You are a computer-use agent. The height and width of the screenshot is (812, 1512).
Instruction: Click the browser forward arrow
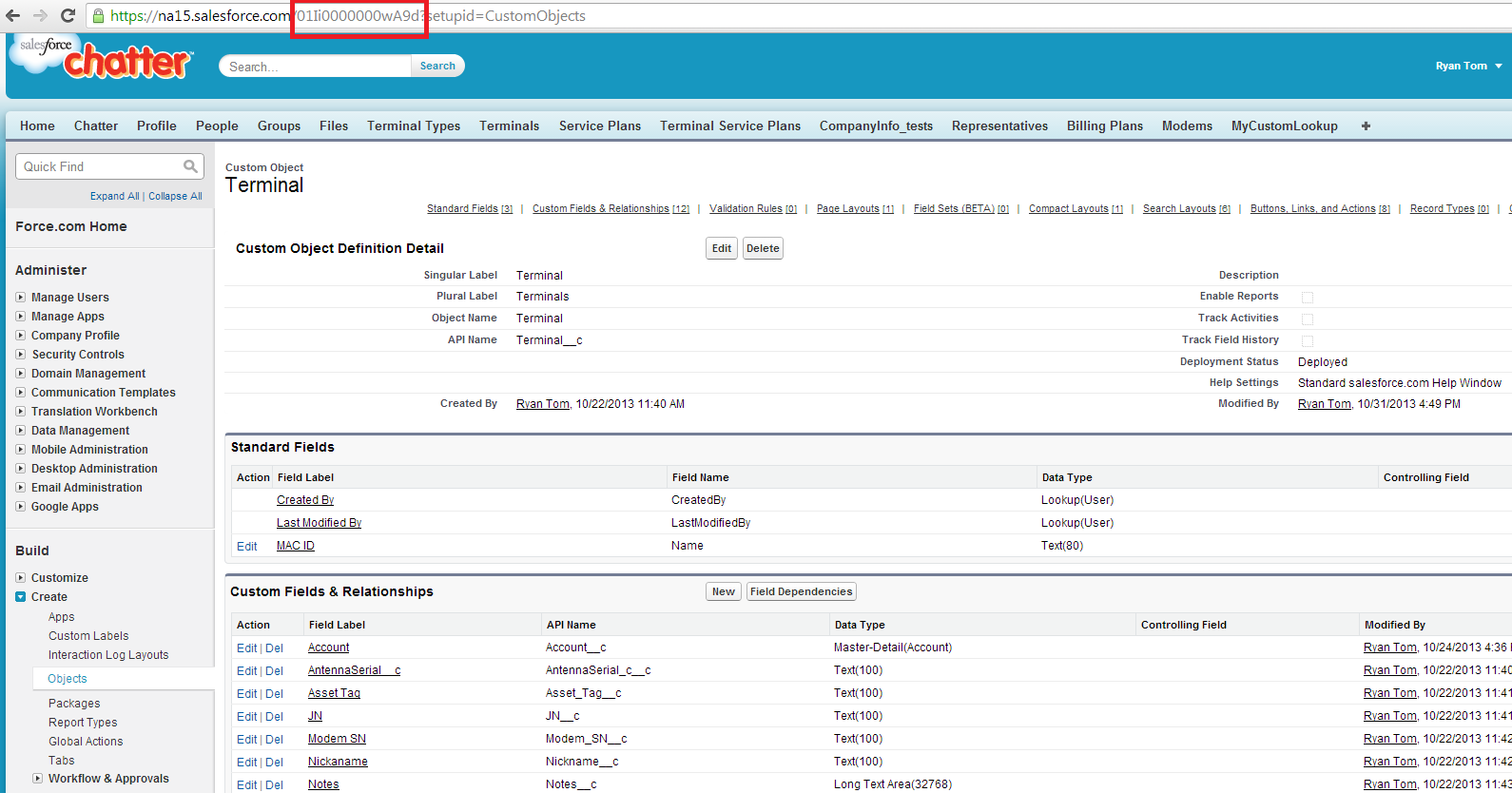(x=40, y=15)
